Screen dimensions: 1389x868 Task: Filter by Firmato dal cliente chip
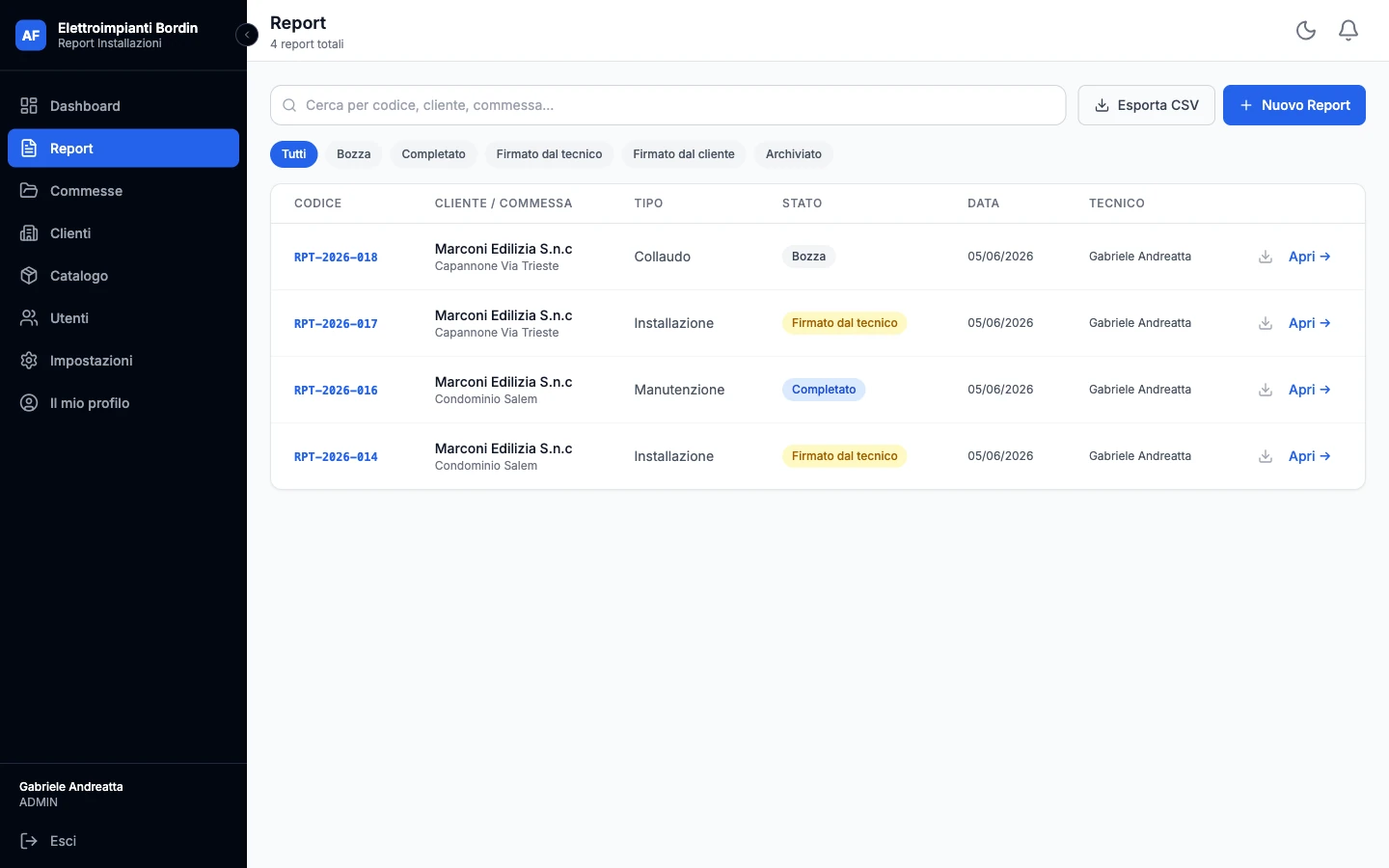[x=684, y=154]
